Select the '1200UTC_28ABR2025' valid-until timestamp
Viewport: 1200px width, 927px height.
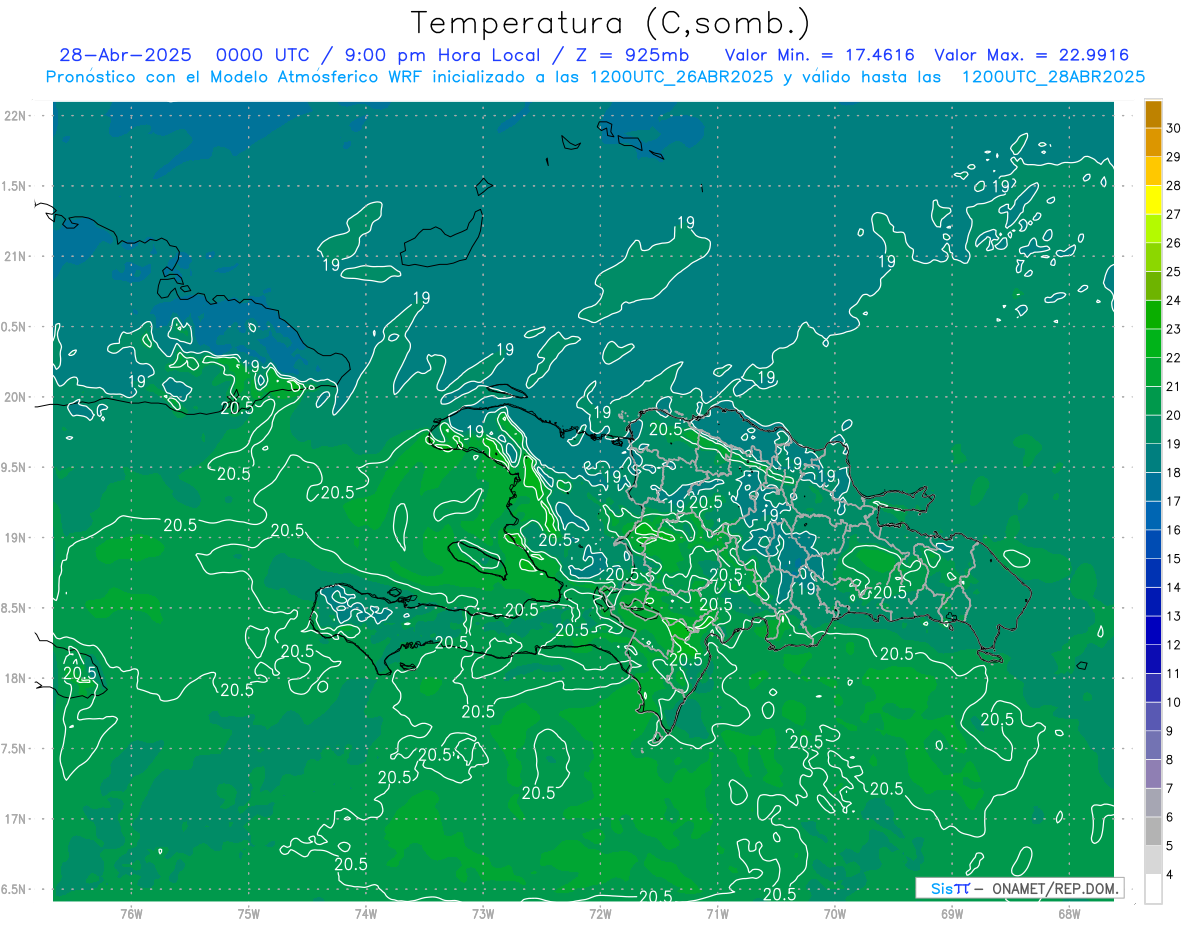click(x=1053, y=77)
